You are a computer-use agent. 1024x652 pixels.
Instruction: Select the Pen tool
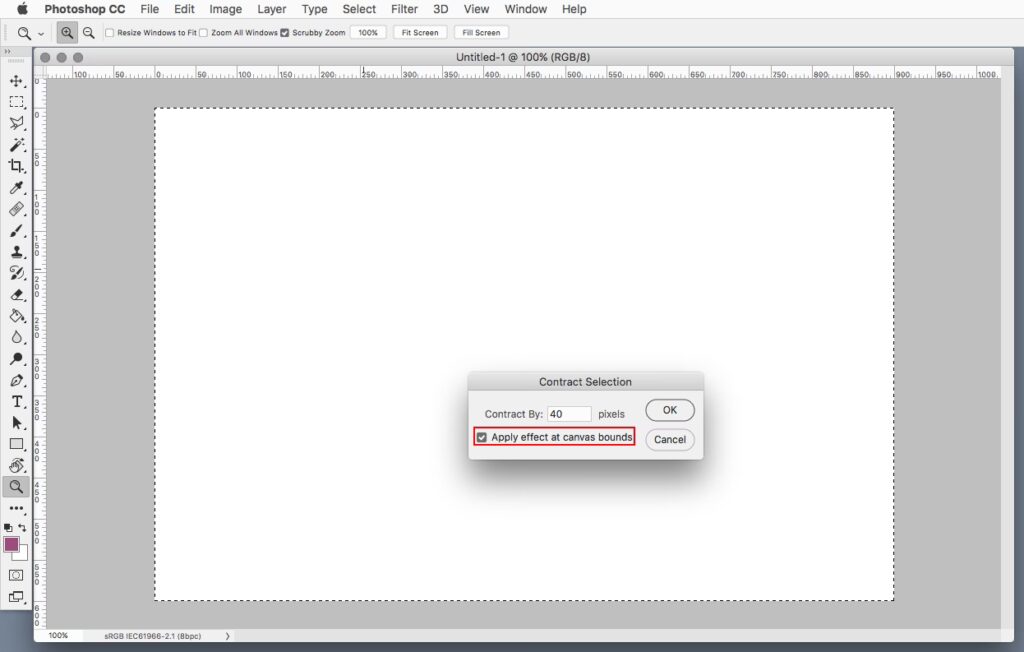point(16,380)
